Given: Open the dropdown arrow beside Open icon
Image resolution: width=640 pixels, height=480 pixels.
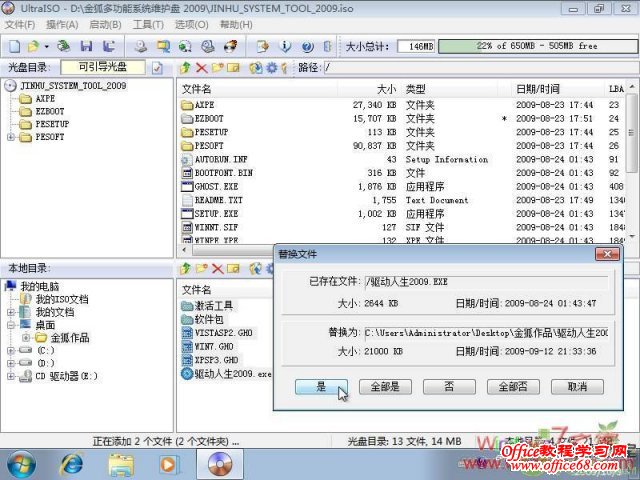Looking at the screenshot, I should click(x=46, y=46).
